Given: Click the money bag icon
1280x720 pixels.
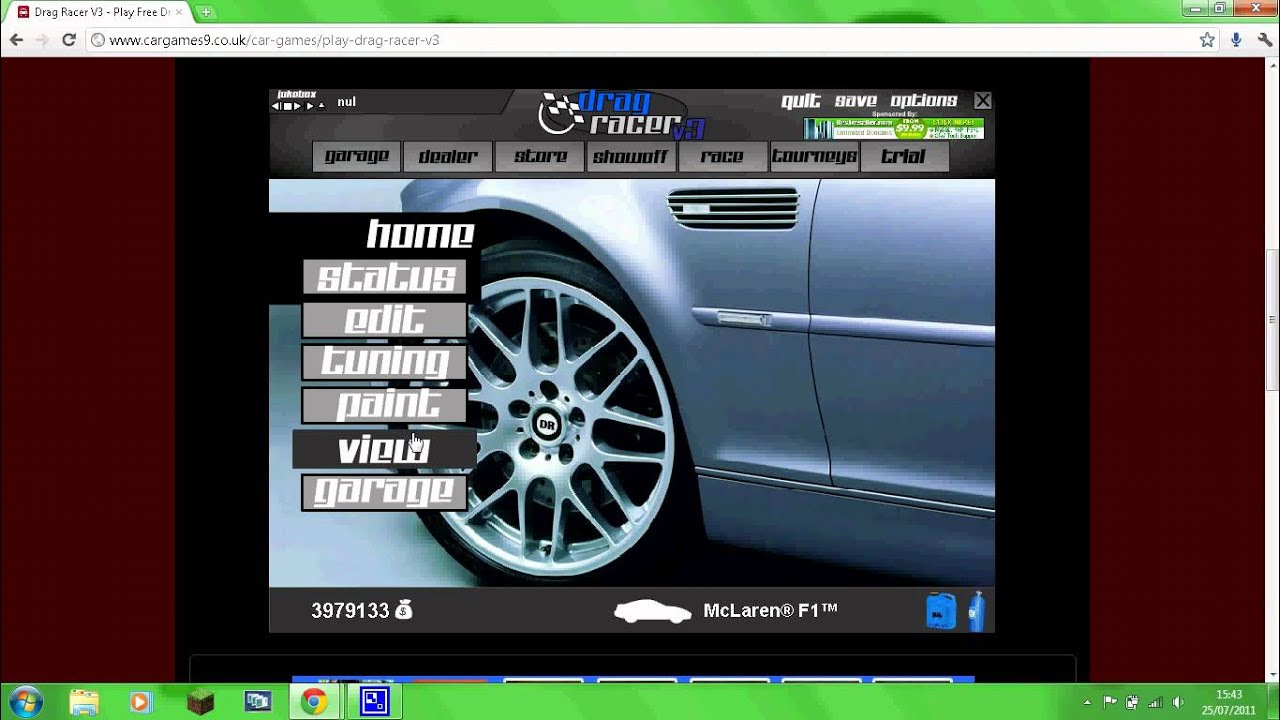Looking at the screenshot, I should (x=403, y=610).
